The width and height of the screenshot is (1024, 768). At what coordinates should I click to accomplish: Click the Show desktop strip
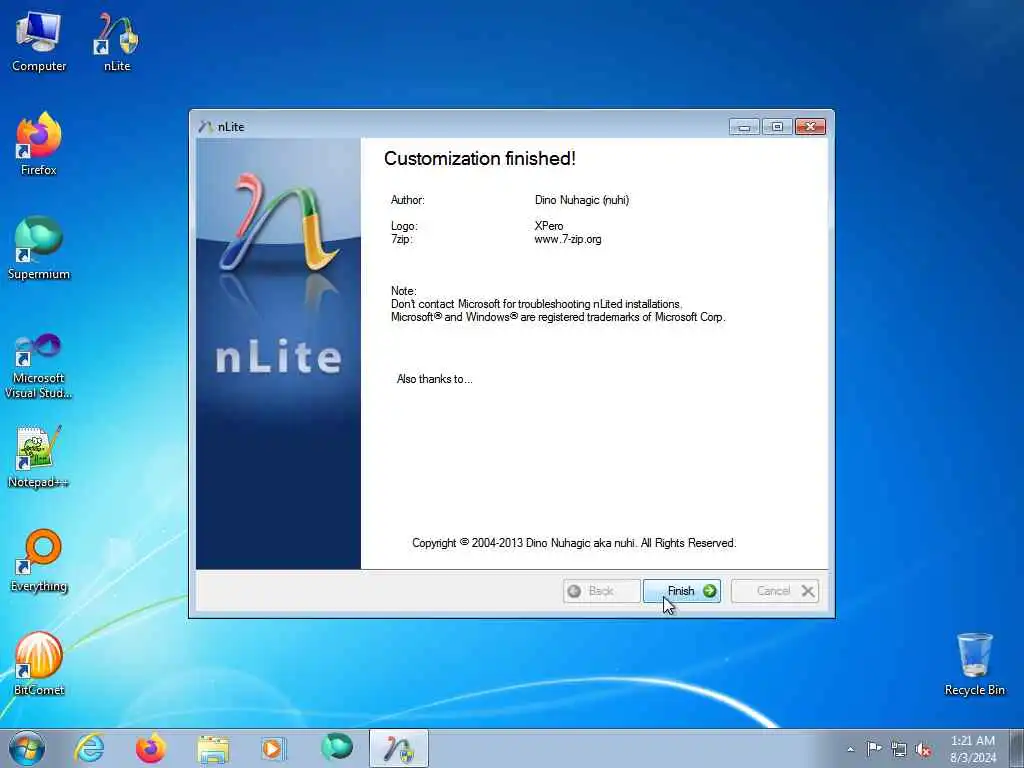click(1017, 749)
